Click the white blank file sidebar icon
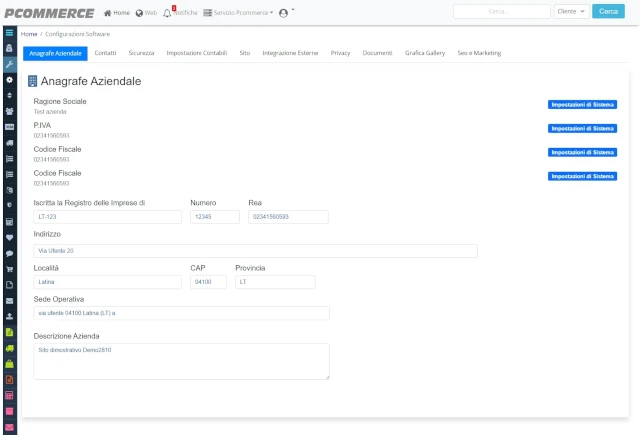The image size is (640, 435). 9,285
